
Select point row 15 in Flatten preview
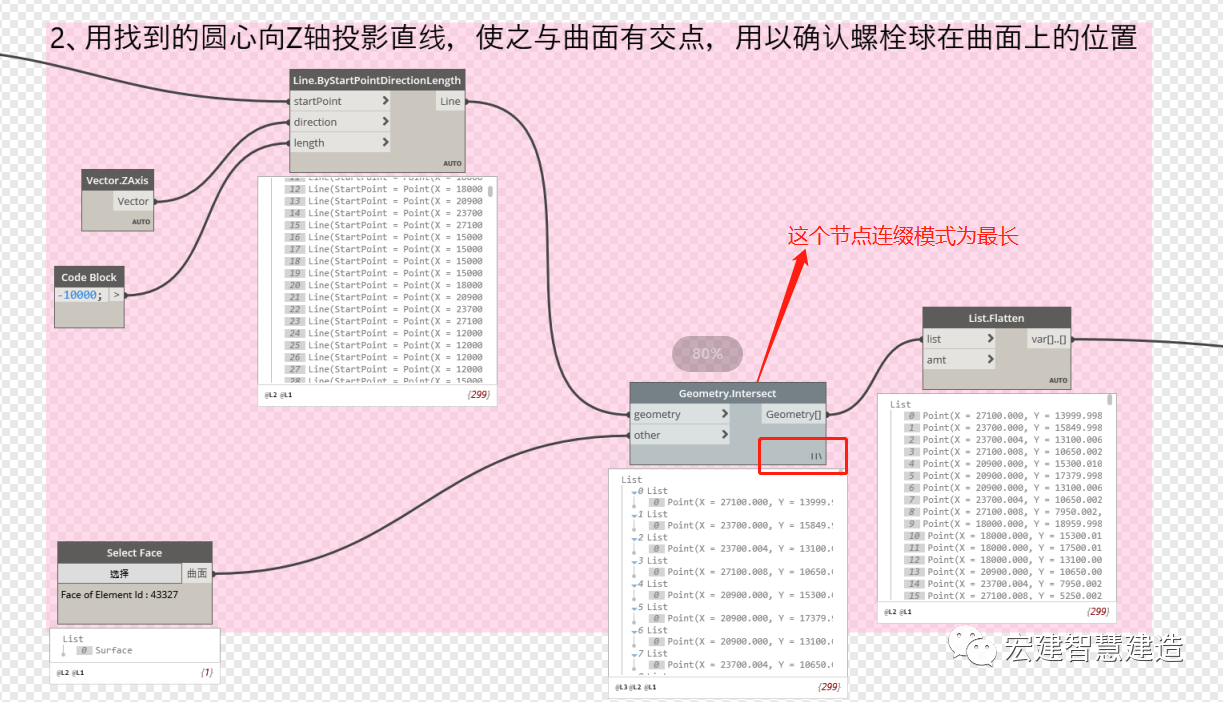1003,595
